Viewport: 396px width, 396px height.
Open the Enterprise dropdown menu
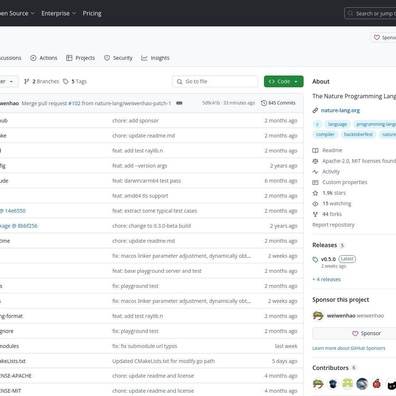(58, 13)
